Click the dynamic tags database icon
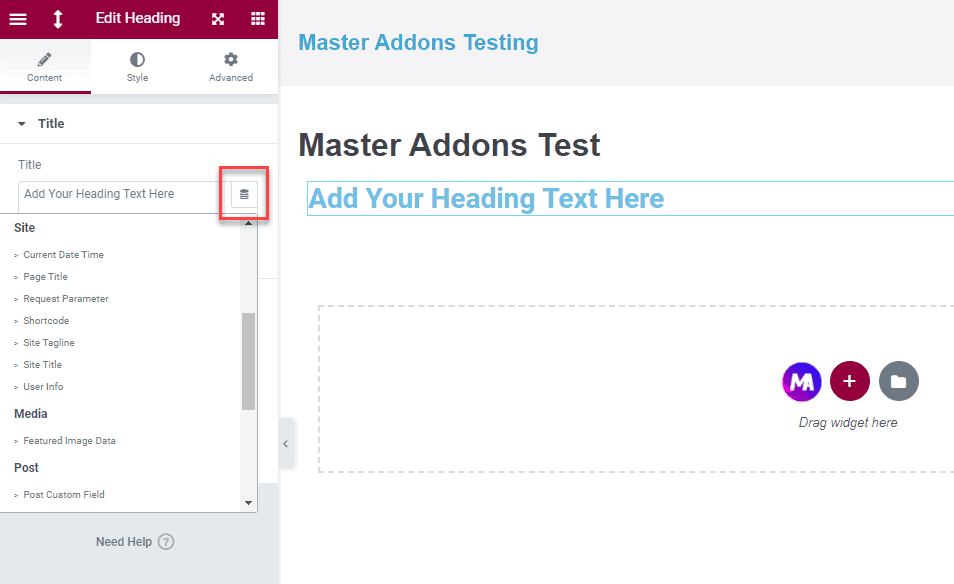The width and height of the screenshot is (954, 584). [x=244, y=194]
